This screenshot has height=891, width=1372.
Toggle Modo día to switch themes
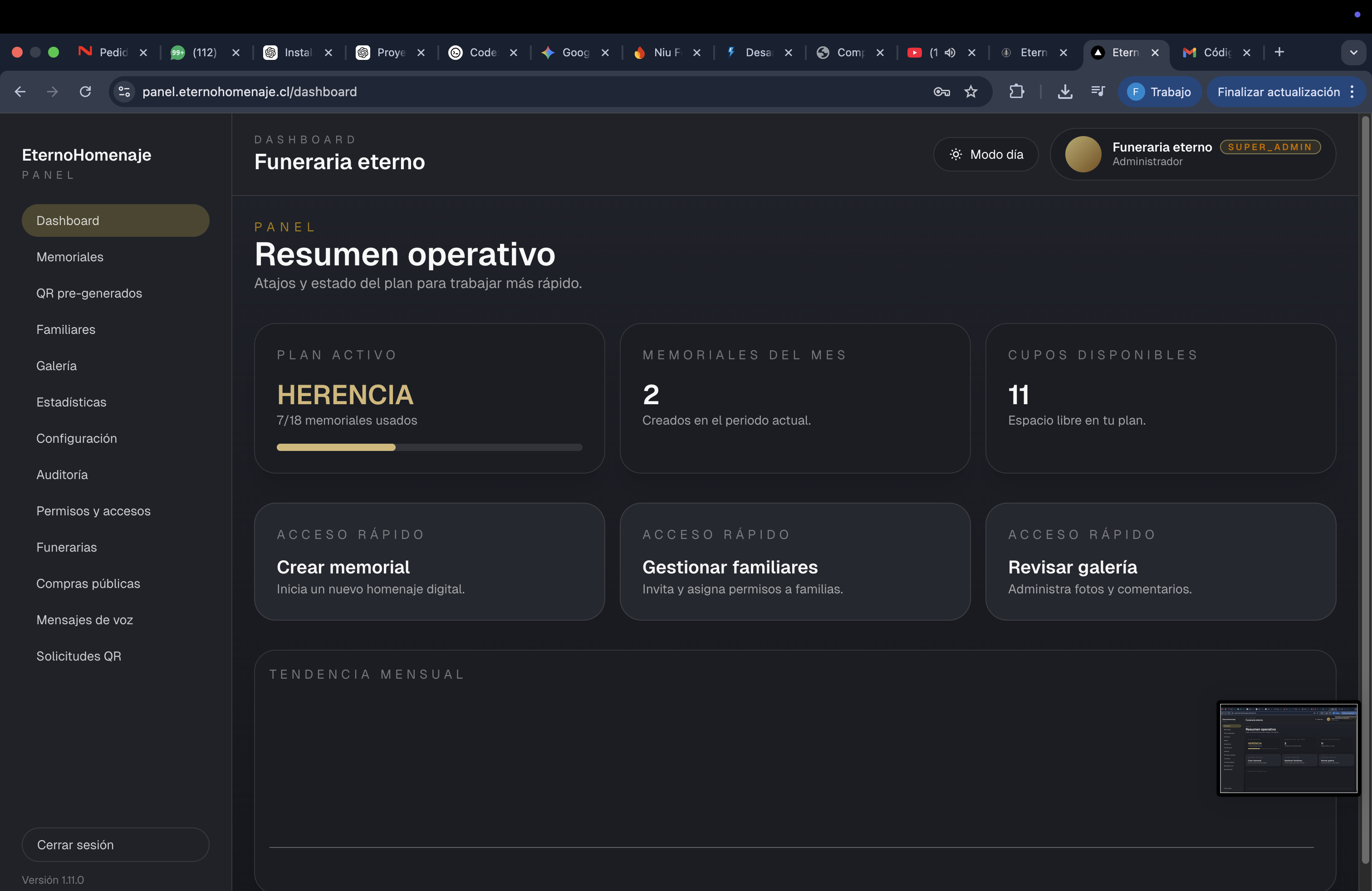986,154
